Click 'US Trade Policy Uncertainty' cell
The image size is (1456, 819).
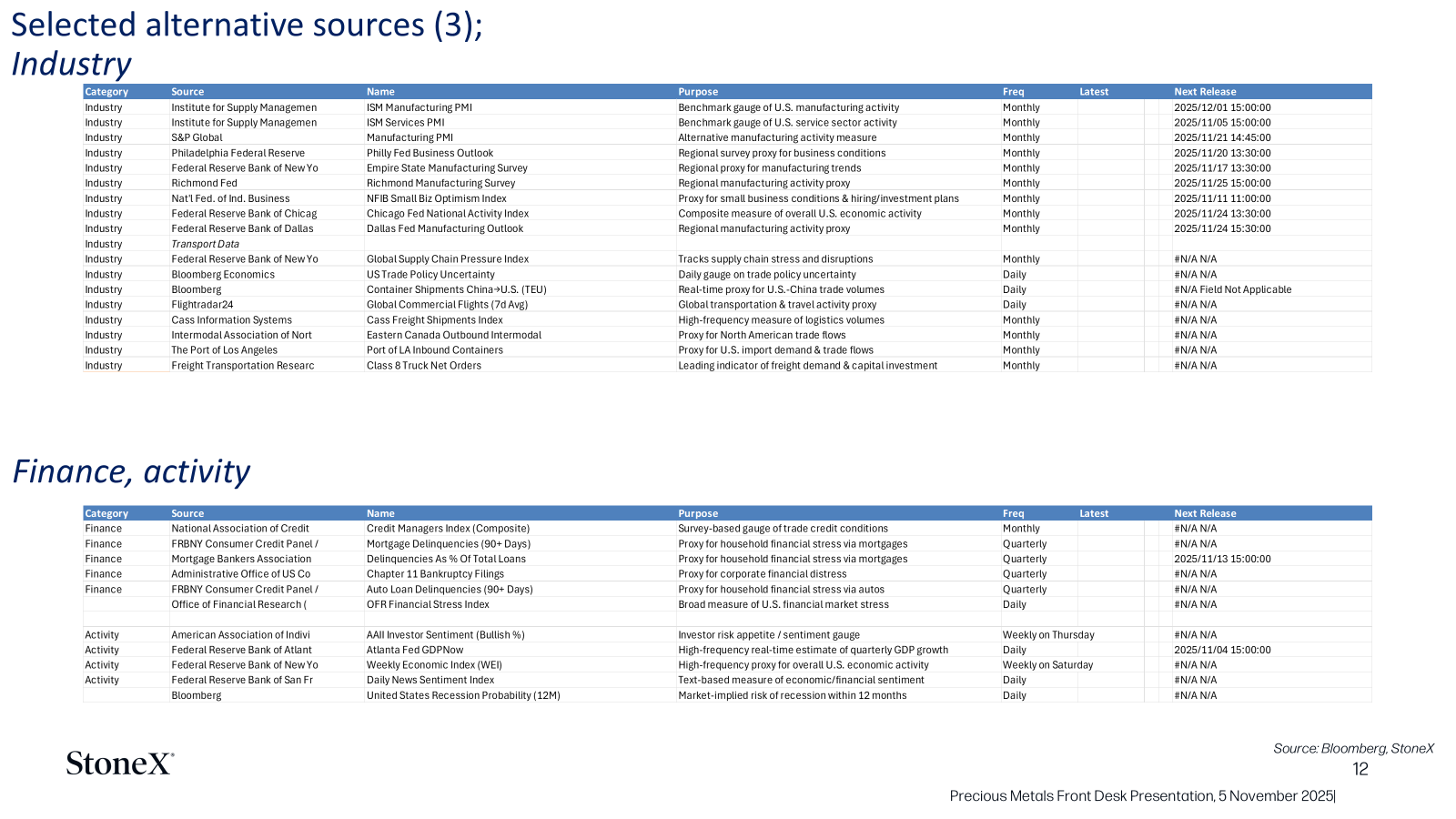coord(430,274)
